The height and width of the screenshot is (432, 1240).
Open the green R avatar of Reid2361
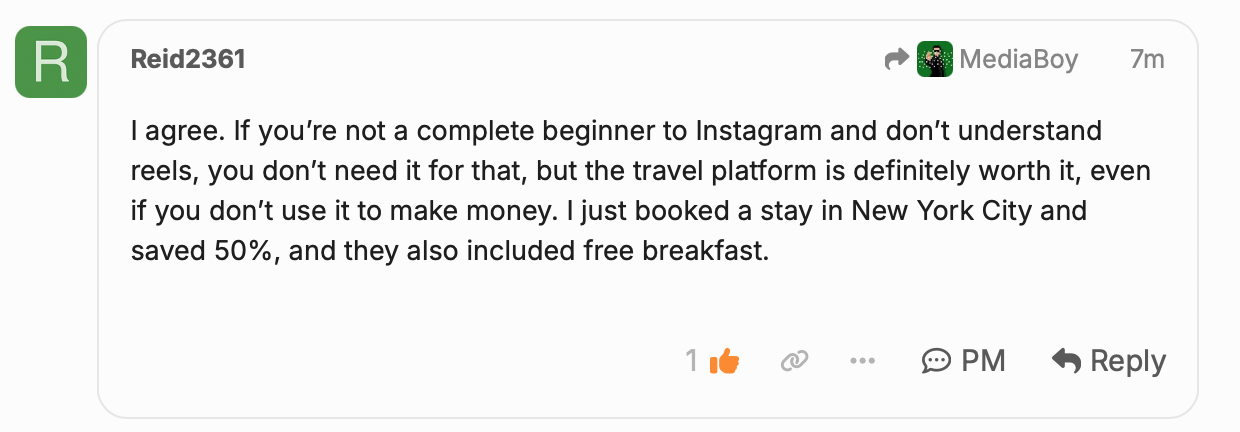[x=51, y=62]
